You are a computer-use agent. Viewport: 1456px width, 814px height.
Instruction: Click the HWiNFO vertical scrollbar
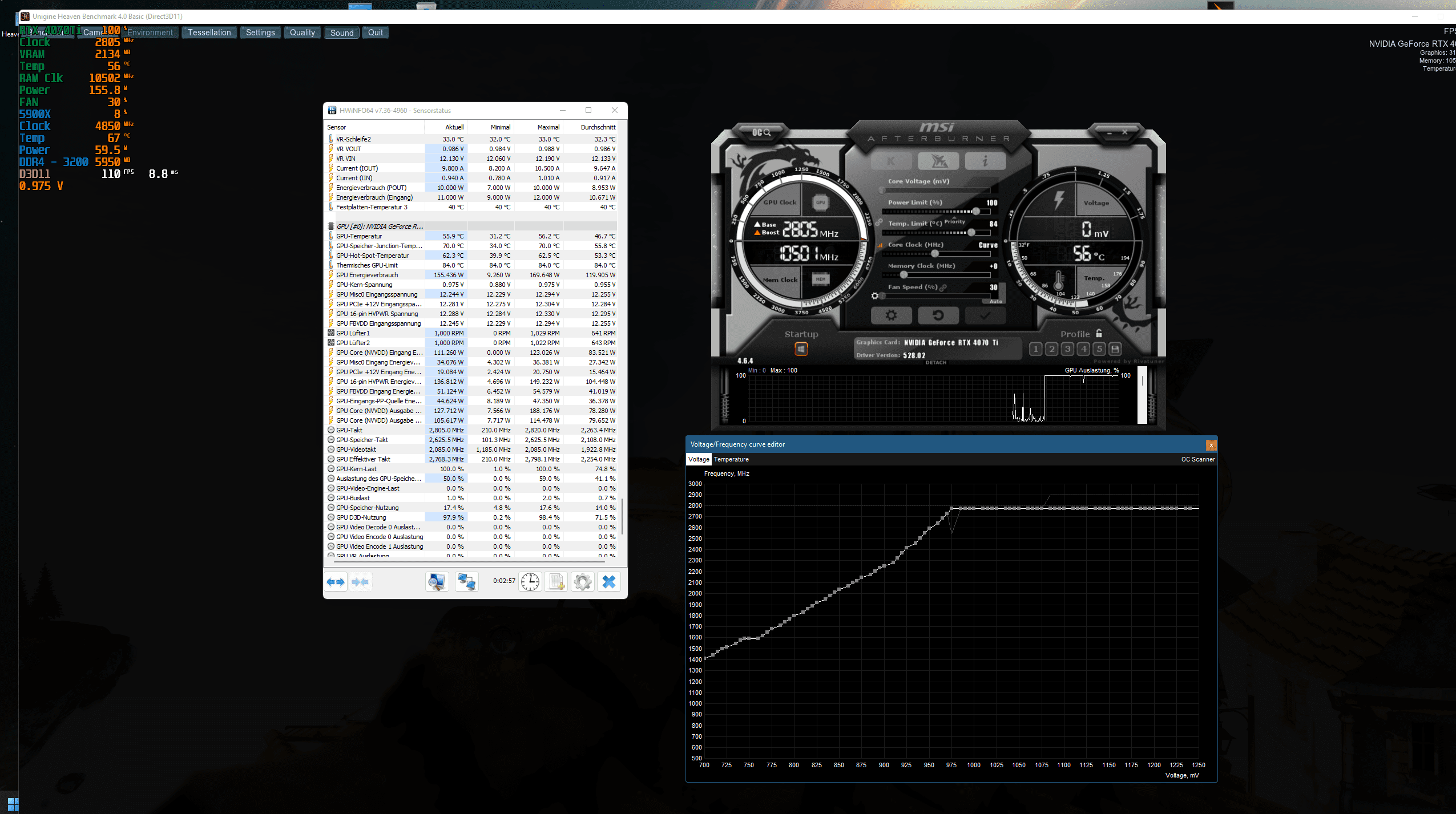622,516
